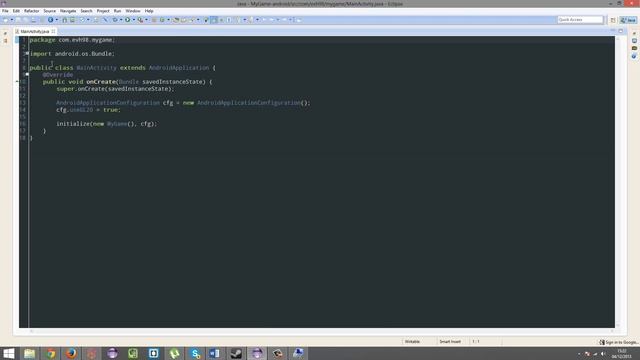Open Microsoft Word from the taskbar
The width and height of the screenshot is (640, 360).
pos(215,353)
